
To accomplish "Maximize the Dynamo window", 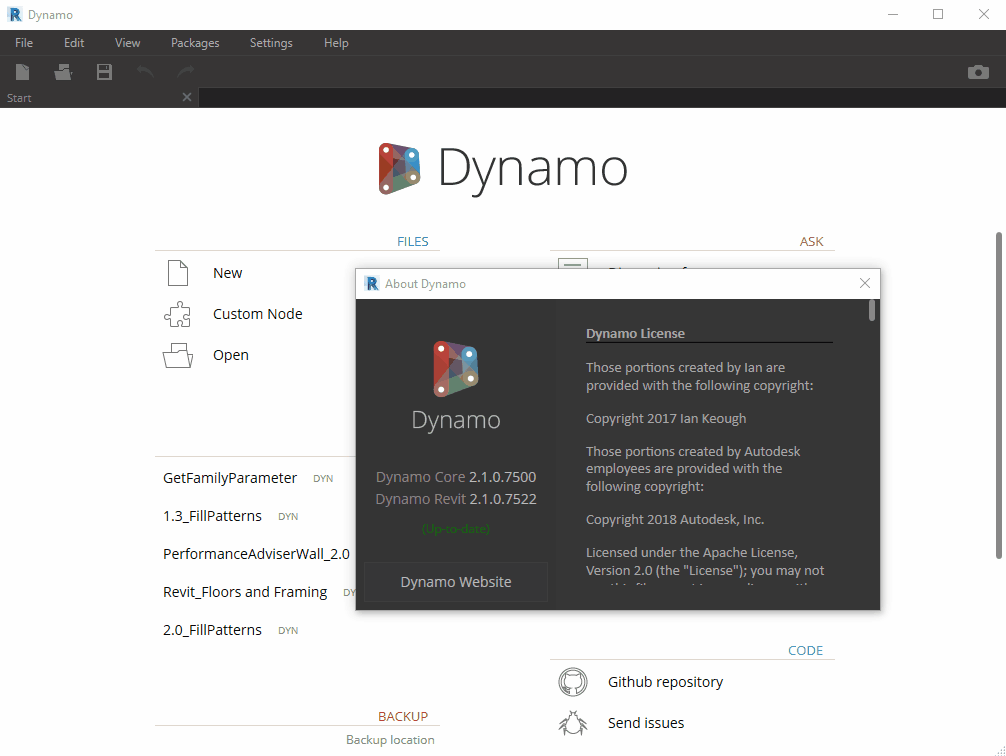I will pyautogui.click(x=938, y=14).
